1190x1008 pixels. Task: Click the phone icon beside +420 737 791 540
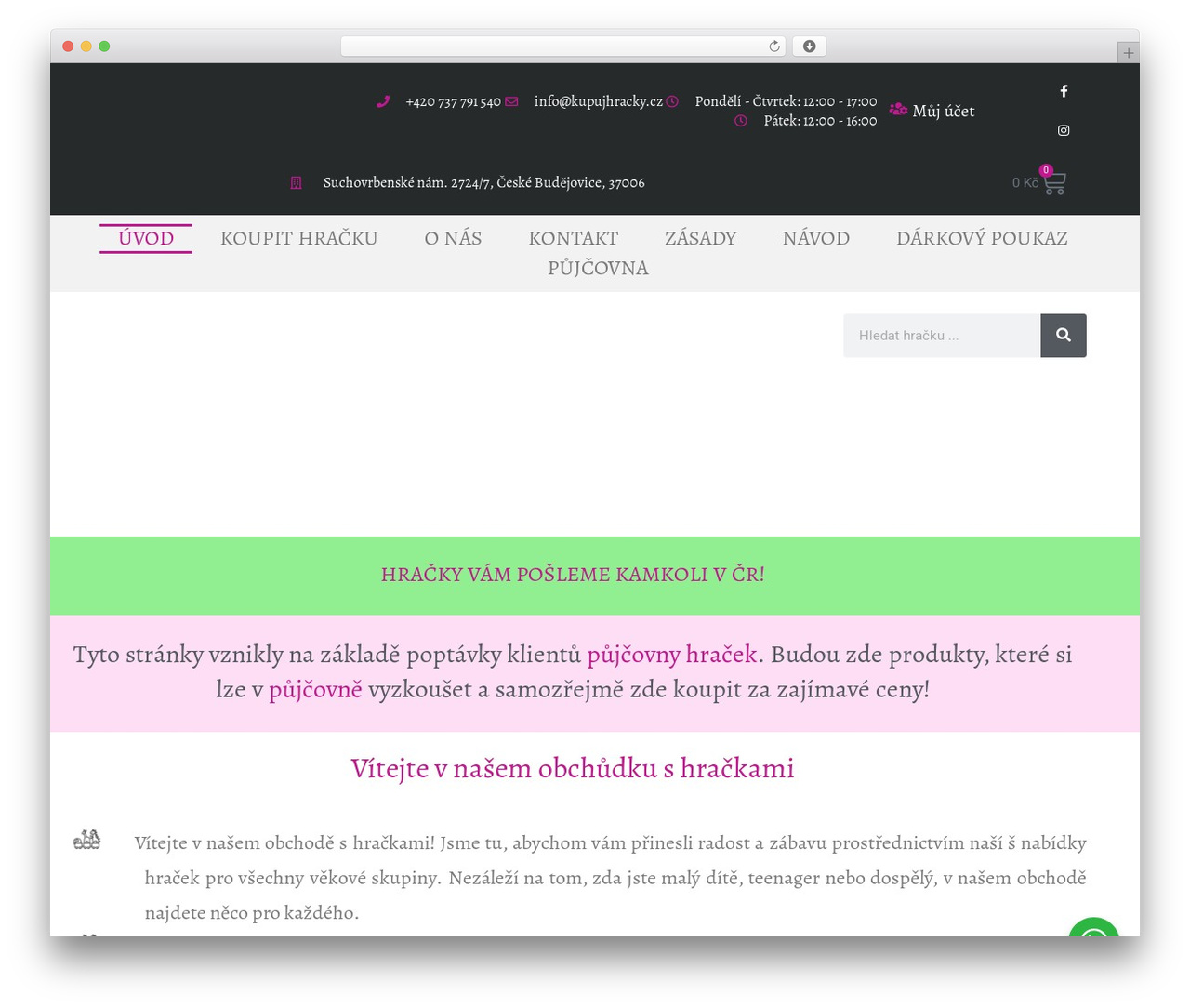383,101
